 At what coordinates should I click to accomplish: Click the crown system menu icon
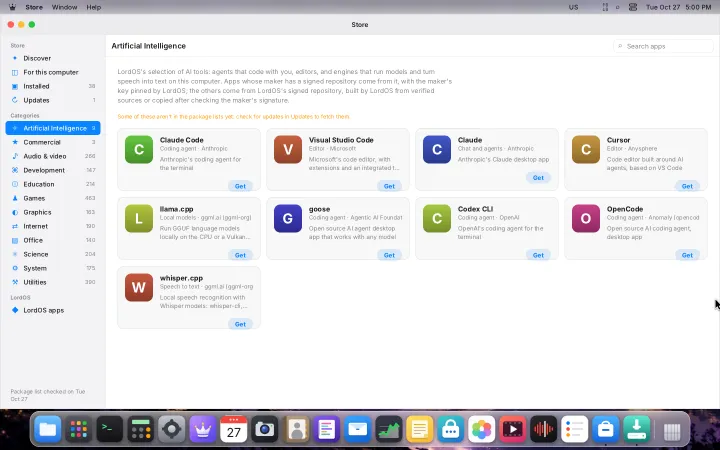[12, 7]
